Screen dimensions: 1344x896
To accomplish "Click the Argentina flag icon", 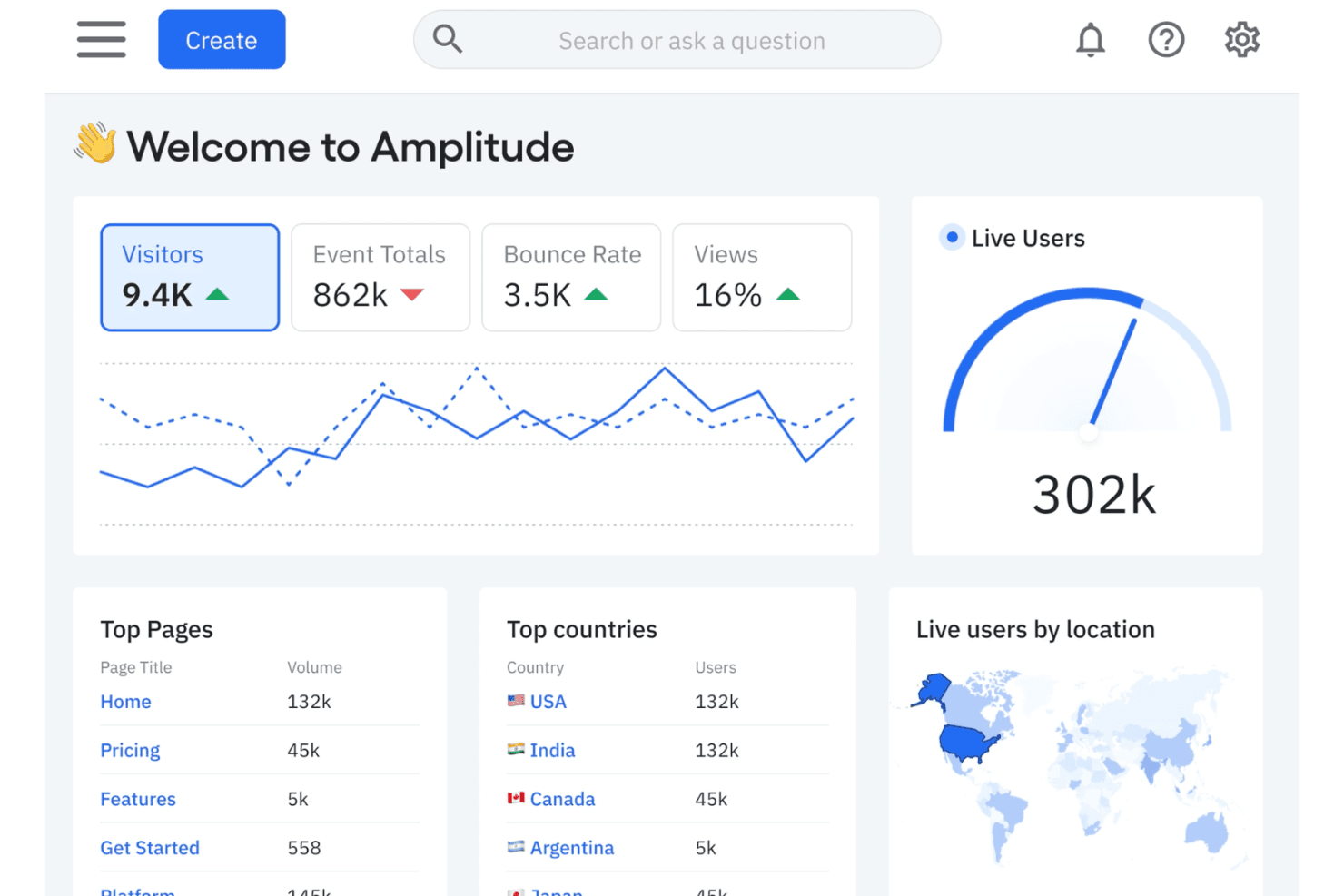I will click(516, 848).
